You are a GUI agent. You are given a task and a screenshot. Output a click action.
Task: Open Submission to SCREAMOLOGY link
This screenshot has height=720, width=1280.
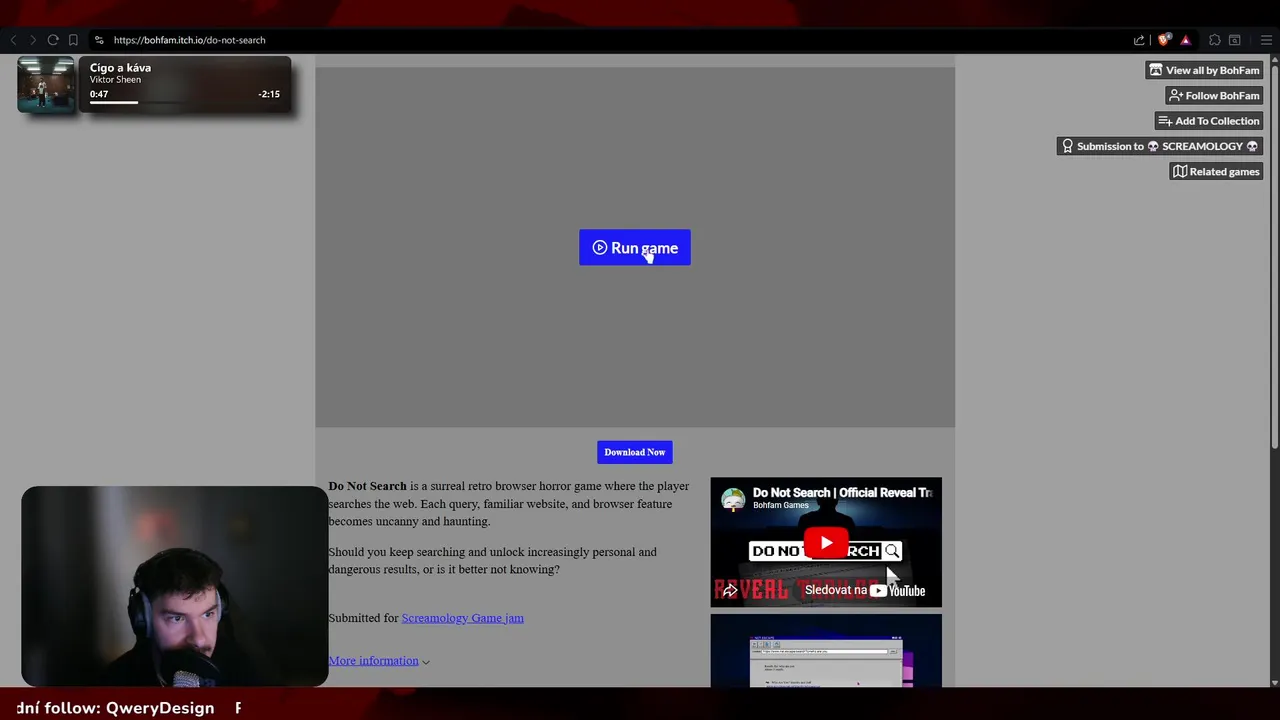[1160, 146]
